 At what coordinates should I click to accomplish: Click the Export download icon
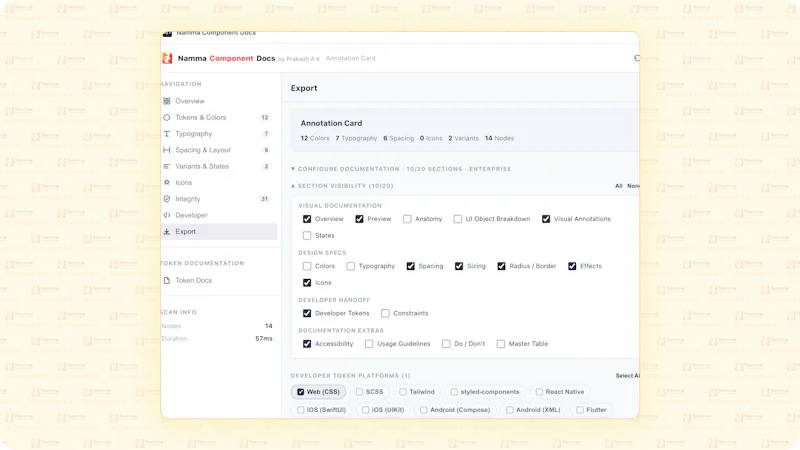(x=167, y=231)
